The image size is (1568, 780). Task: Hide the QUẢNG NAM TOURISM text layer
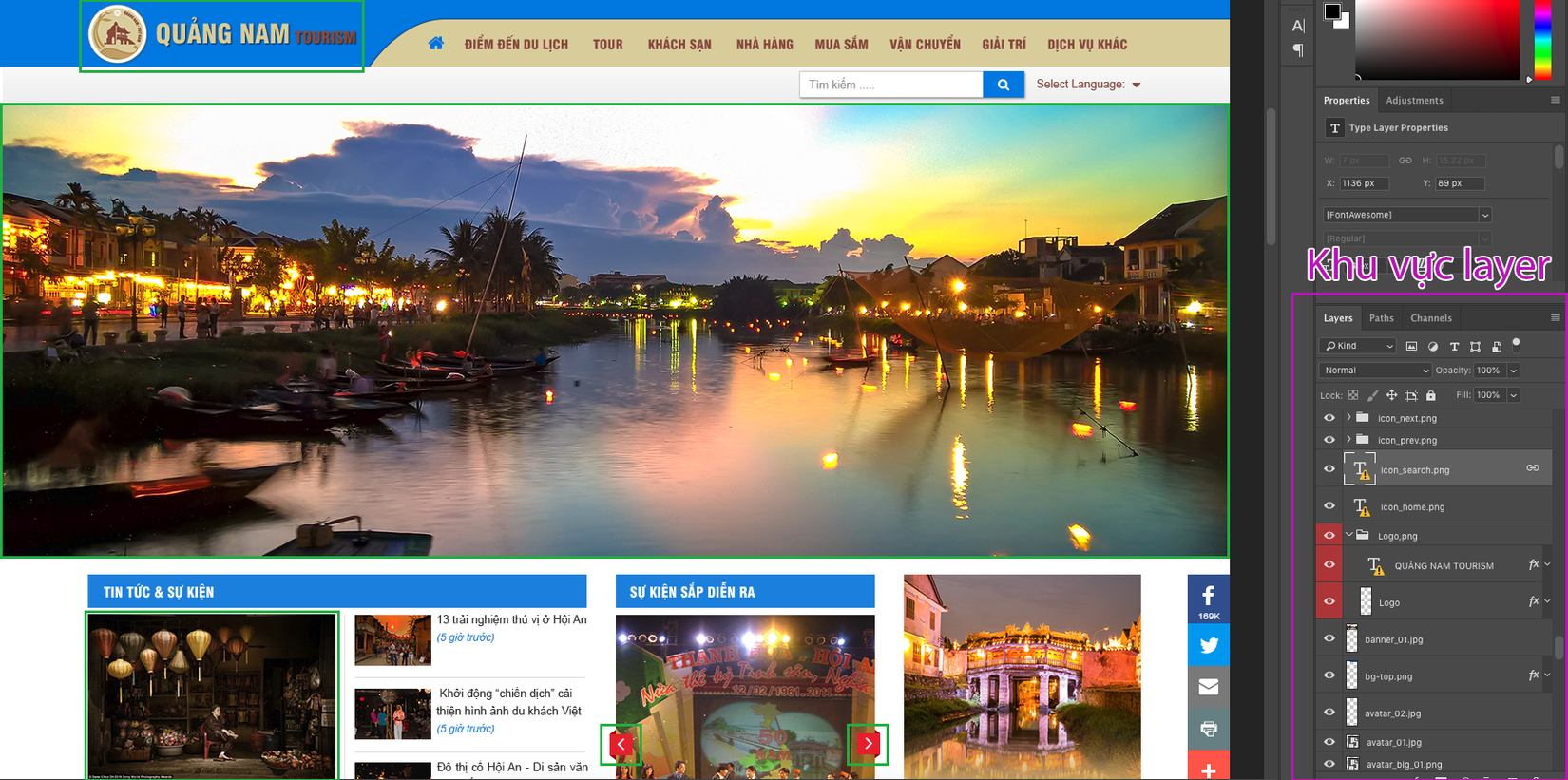[x=1329, y=565]
